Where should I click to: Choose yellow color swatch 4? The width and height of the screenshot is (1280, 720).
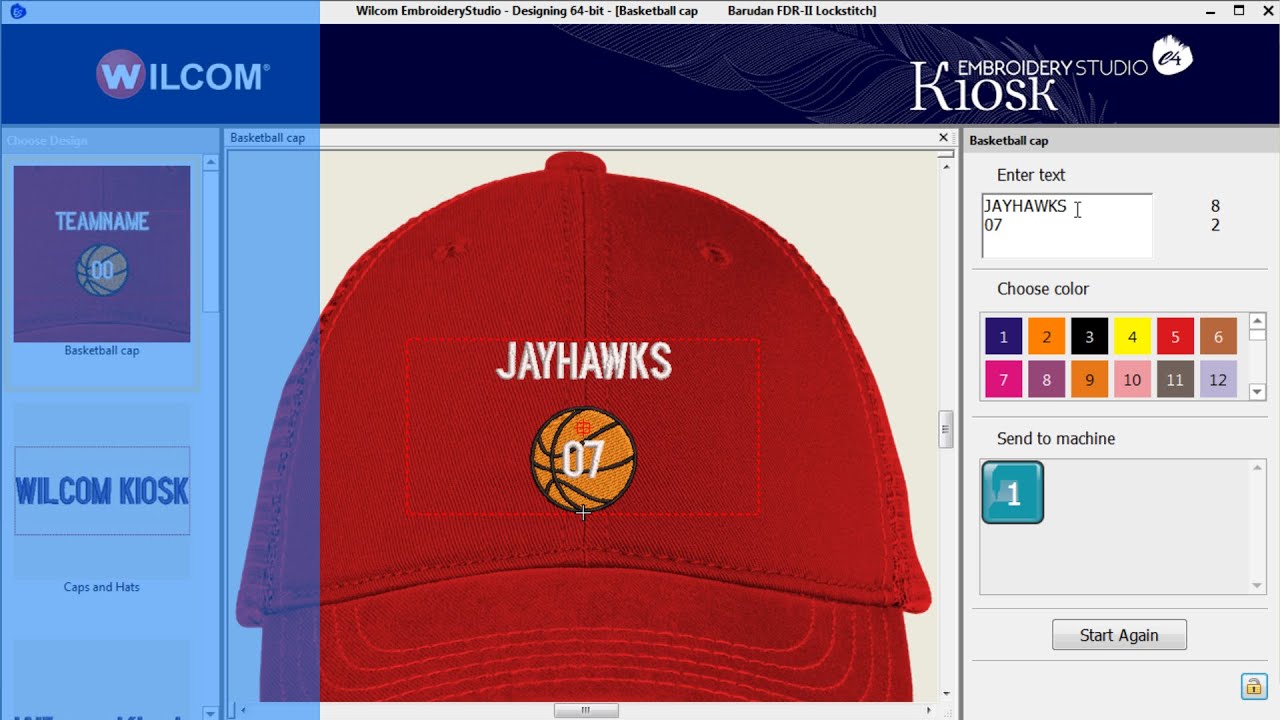point(1133,337)
